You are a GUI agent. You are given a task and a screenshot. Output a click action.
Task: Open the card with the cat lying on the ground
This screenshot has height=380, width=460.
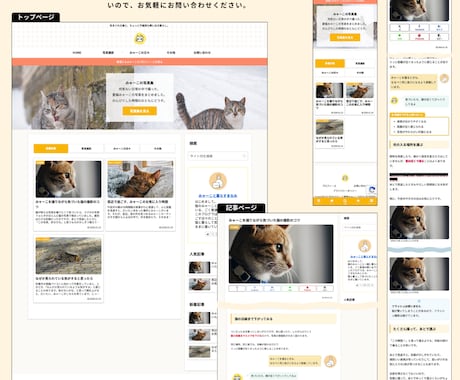(68, 269)
